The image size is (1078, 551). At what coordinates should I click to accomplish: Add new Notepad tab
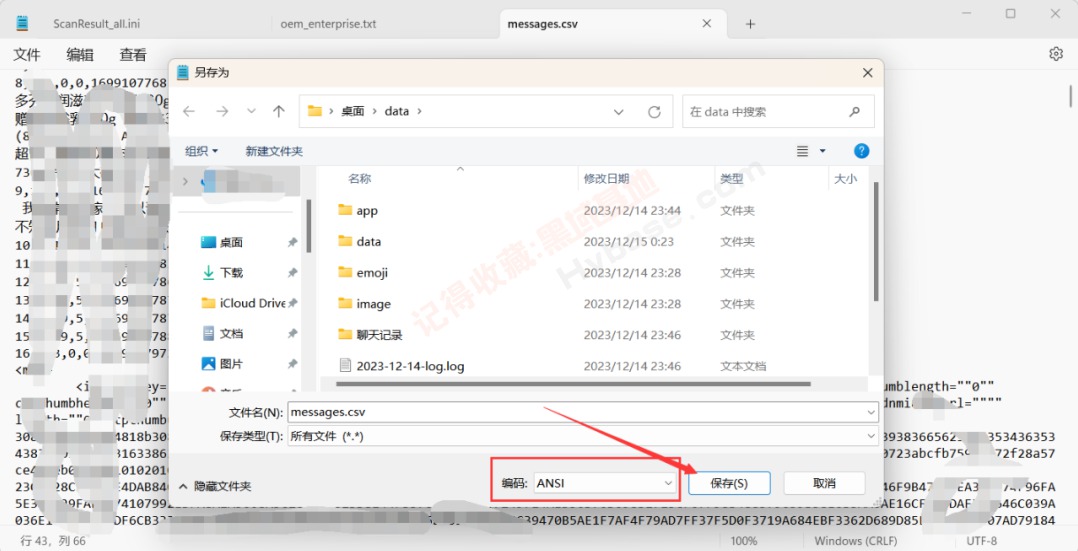pos(750,24)
